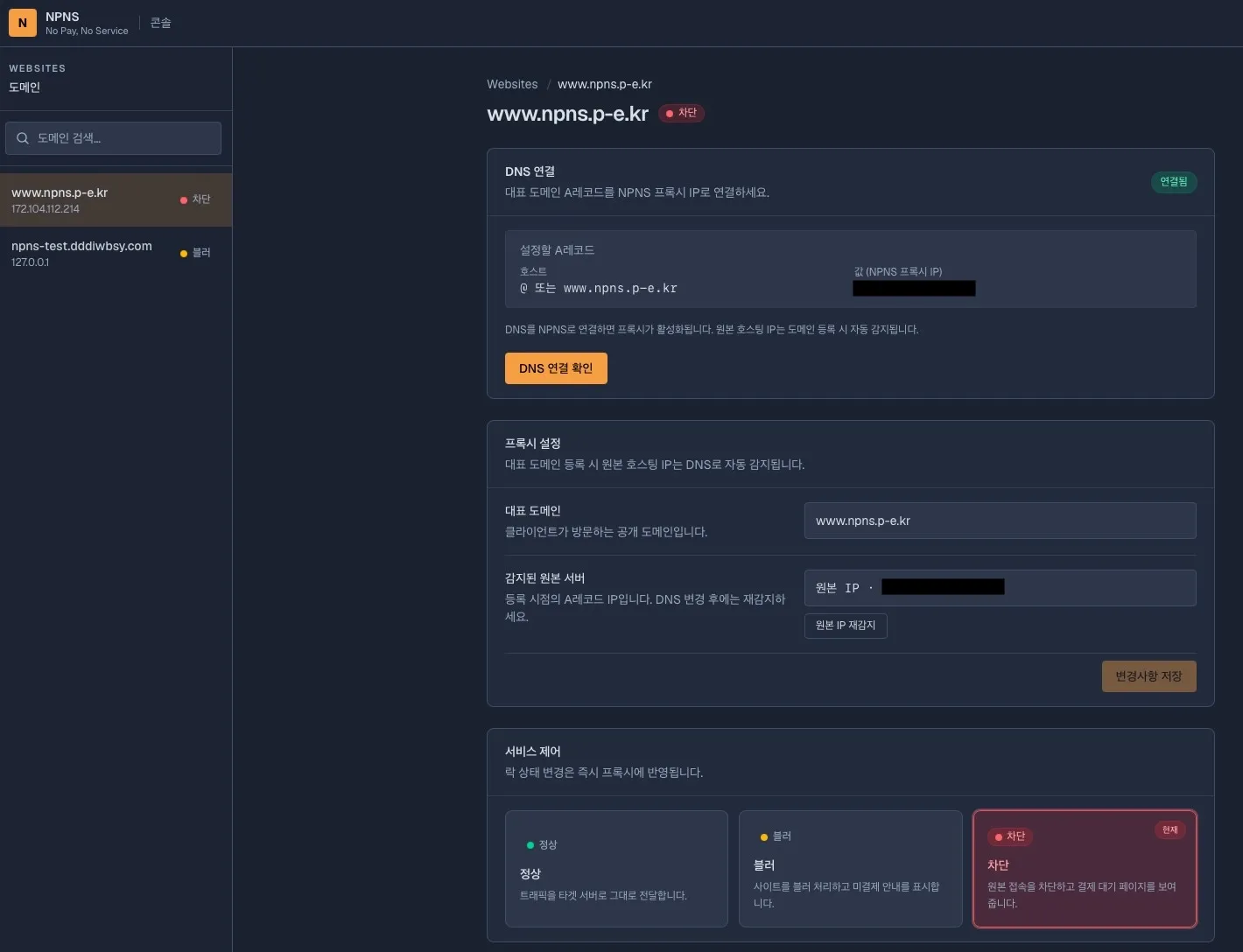Edit the 대표 도메인 input field

click(1000, 521)
